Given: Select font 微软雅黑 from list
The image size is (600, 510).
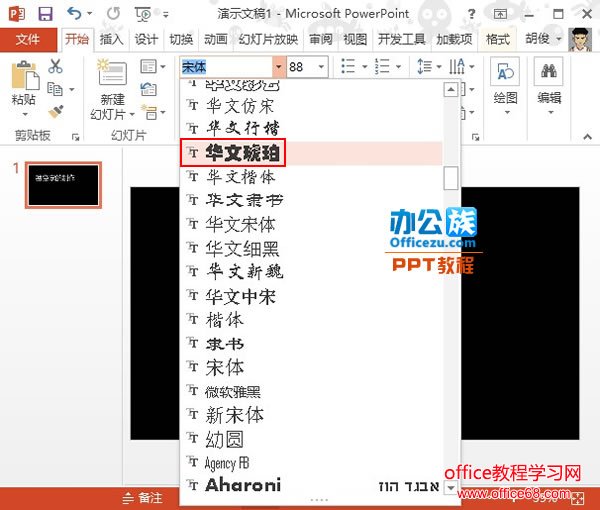Looking at the screenshot, I should pos(311,391).
